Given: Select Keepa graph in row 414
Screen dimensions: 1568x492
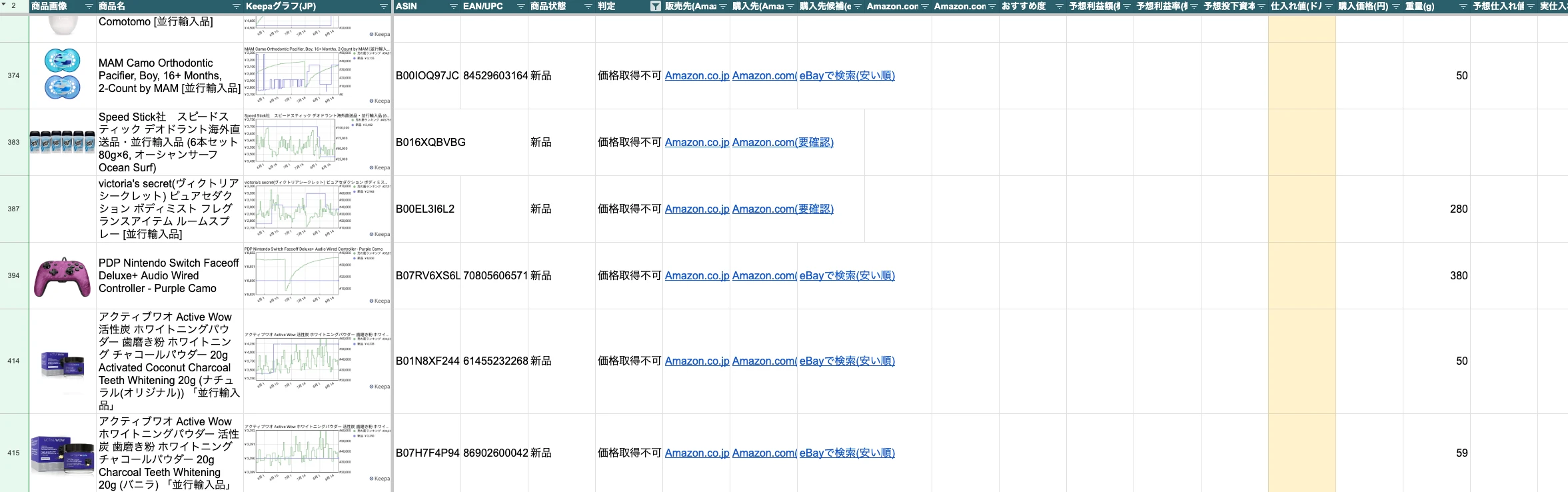Looking at the screenshot, I should 317,361.
